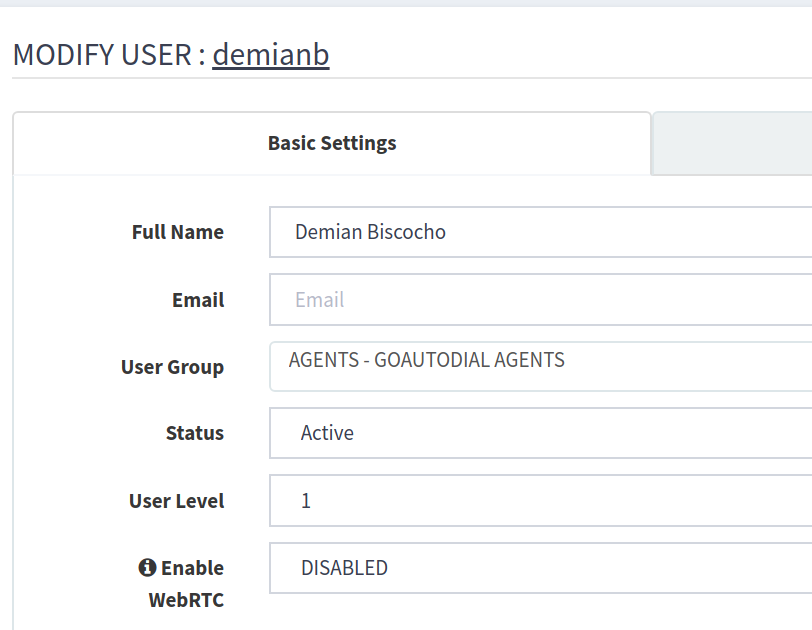The image size is (812, 630).
Task: Click the Email label
Action: click(x=198, y=300)
